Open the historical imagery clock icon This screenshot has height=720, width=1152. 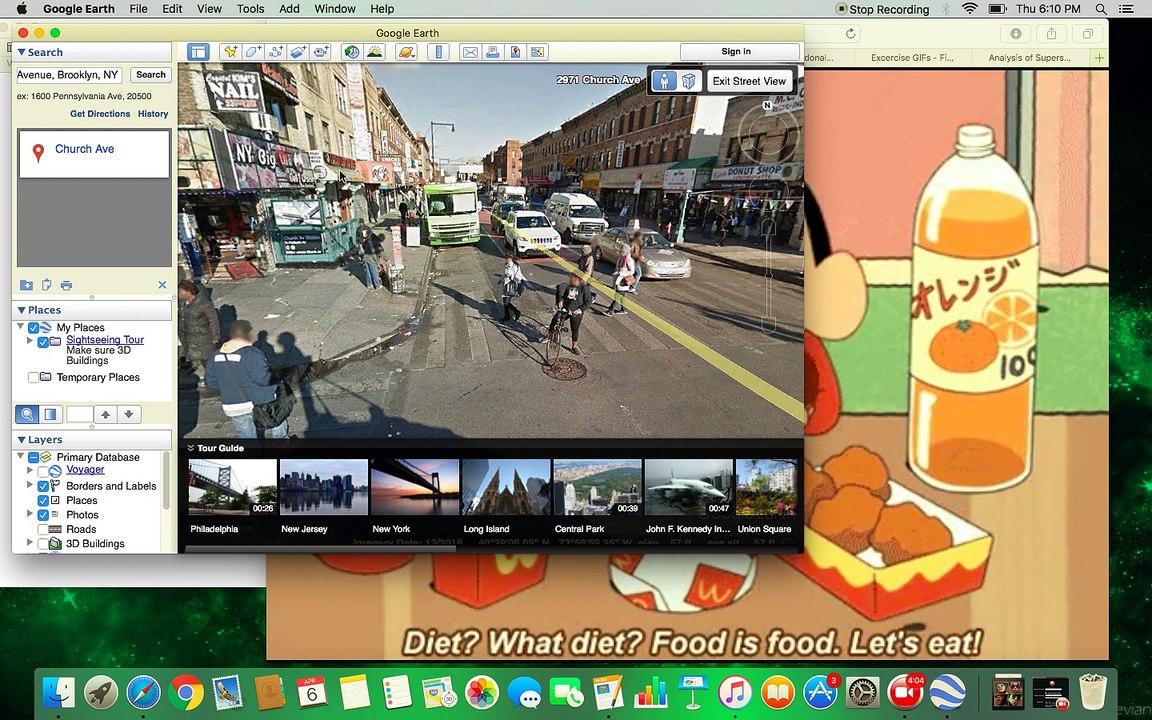coord(351,52)
